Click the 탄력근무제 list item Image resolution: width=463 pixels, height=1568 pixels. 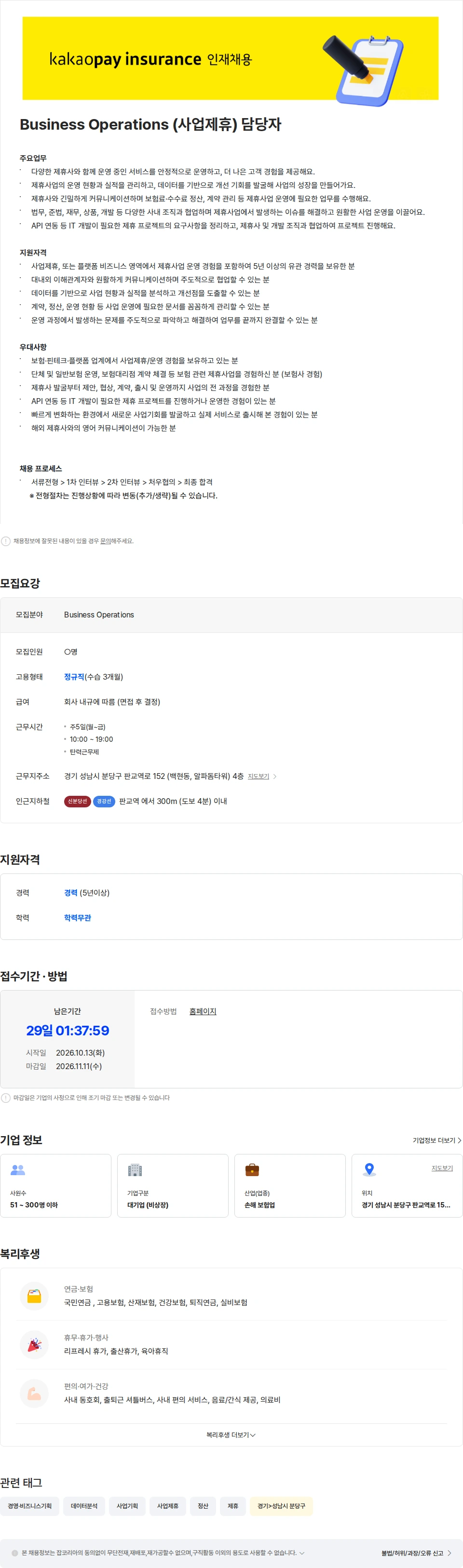coord(84,752)
